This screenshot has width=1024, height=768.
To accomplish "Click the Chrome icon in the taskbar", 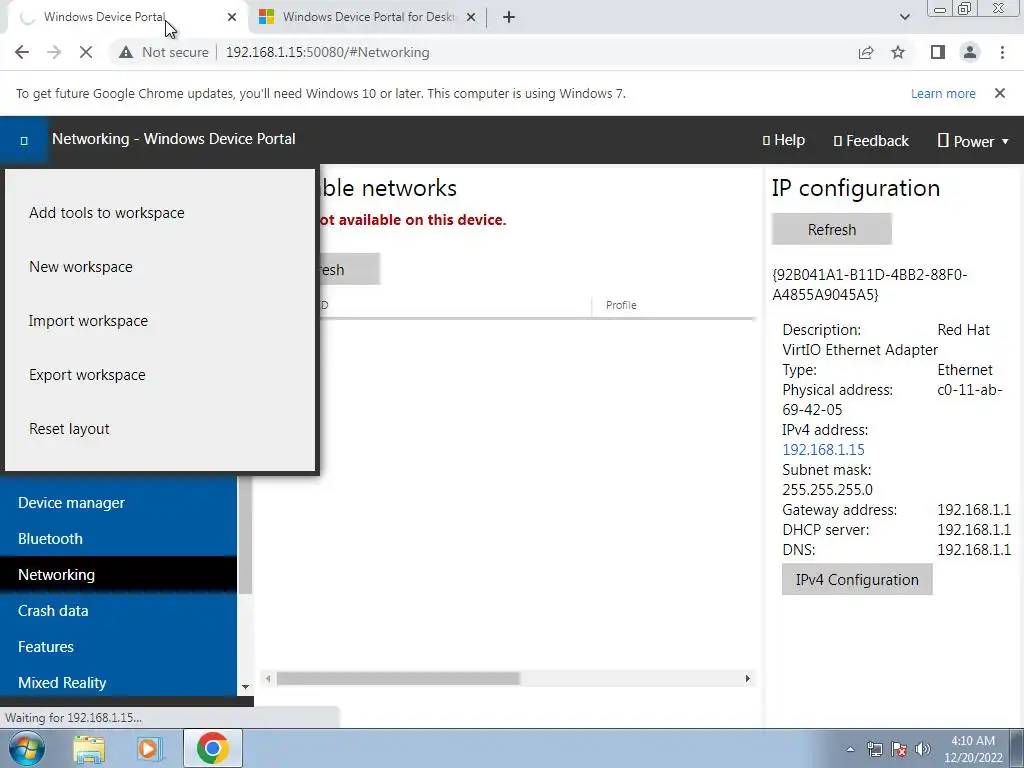I will tap(212, 748).
